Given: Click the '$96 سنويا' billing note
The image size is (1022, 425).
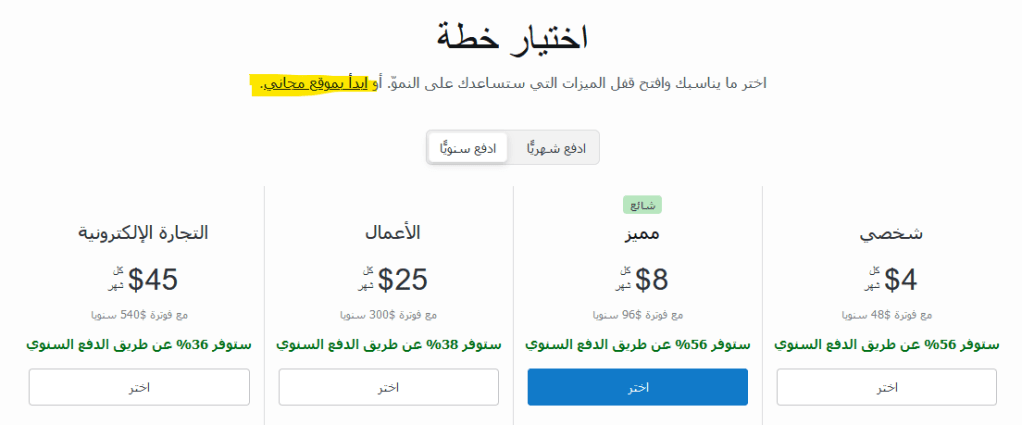Looking at the screenshot, I should pos(638,315).
